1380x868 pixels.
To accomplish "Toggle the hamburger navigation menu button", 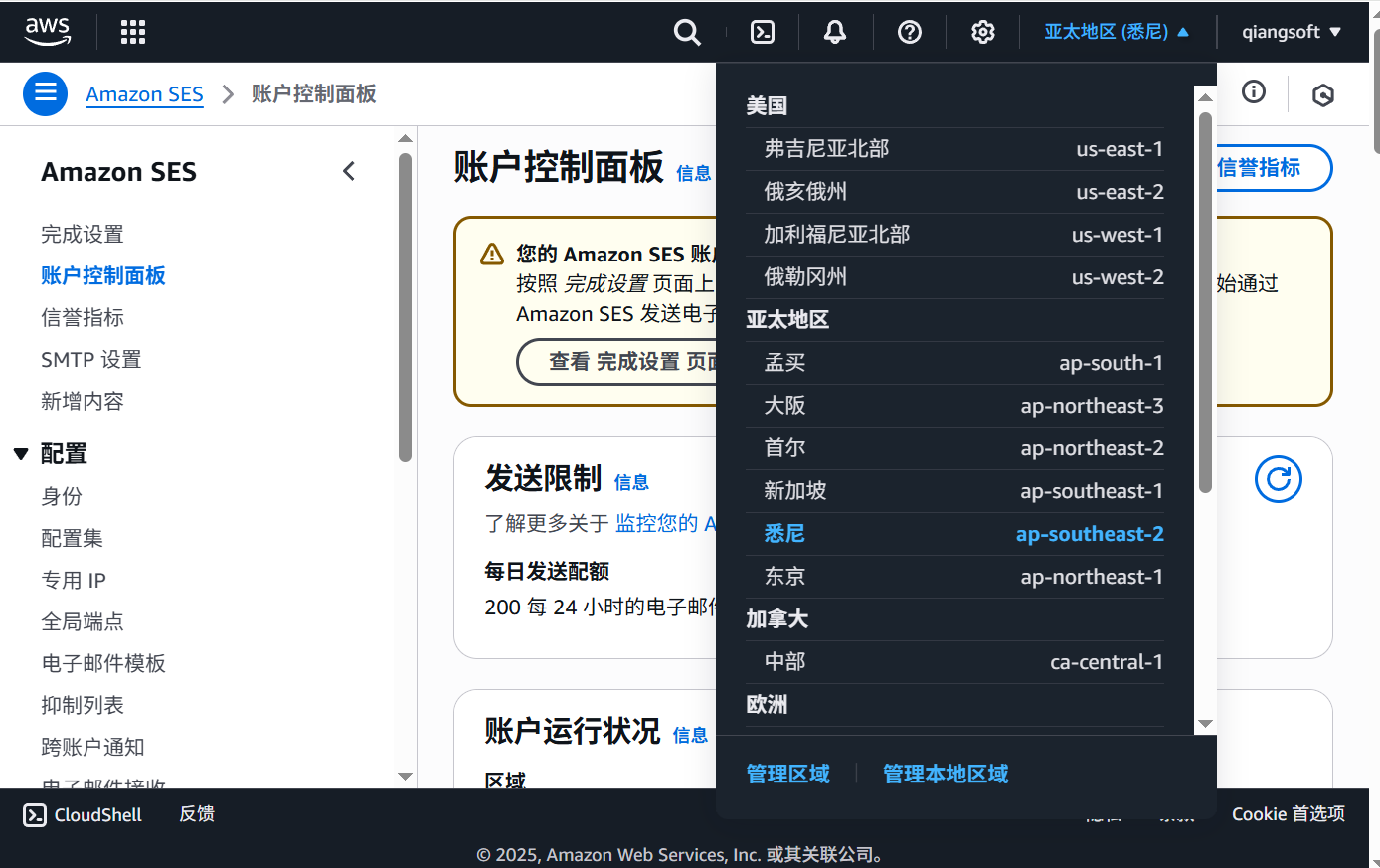I will point(45,93).
